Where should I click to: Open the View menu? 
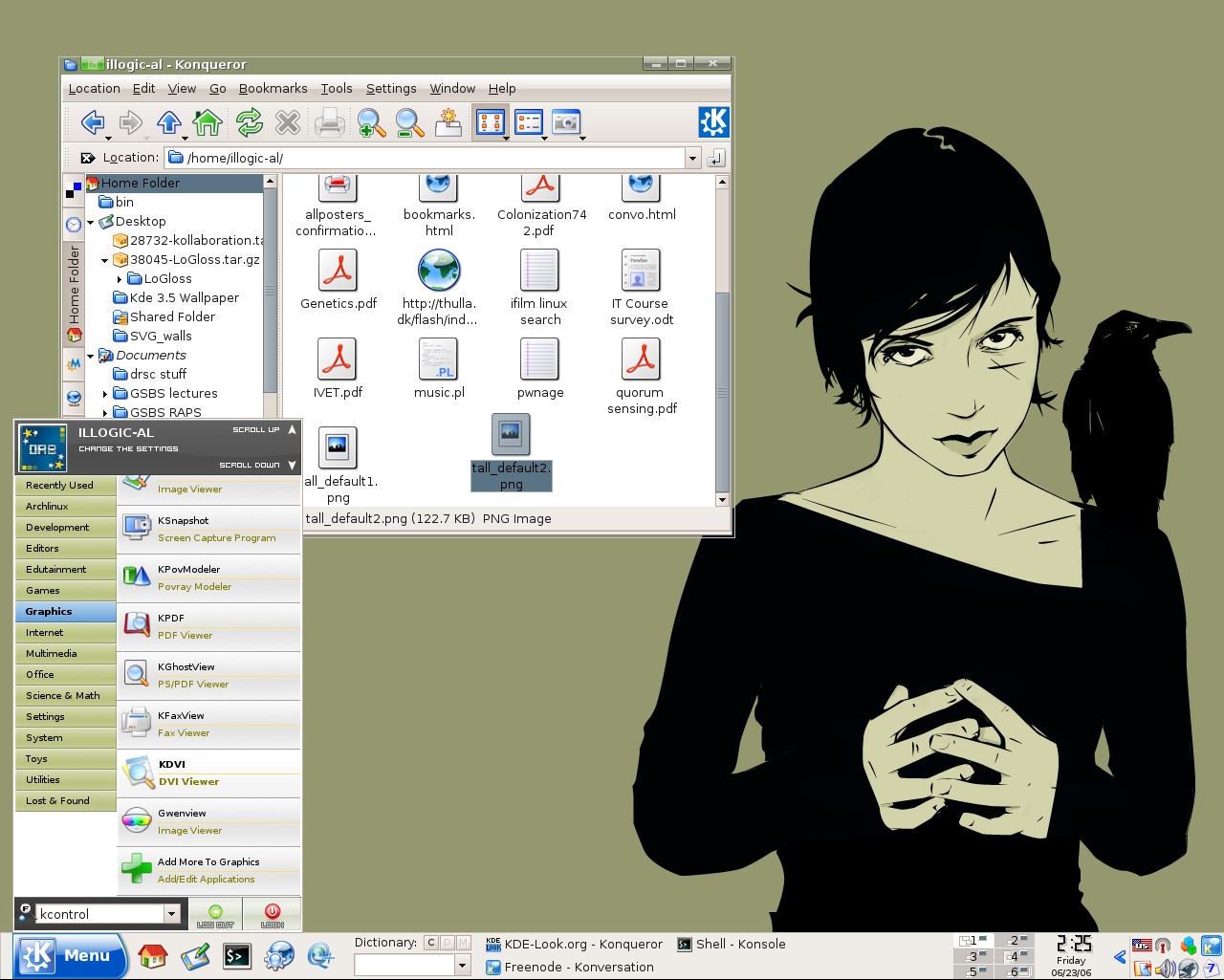pyautogui.click(x=182, y=88)
